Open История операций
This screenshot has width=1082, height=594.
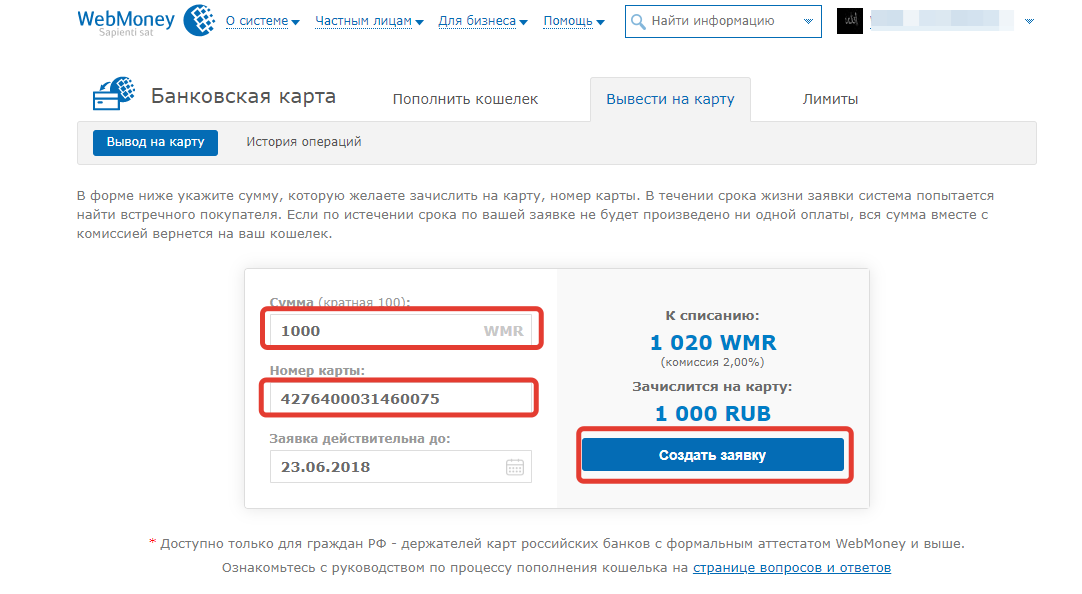pos(304,142)
